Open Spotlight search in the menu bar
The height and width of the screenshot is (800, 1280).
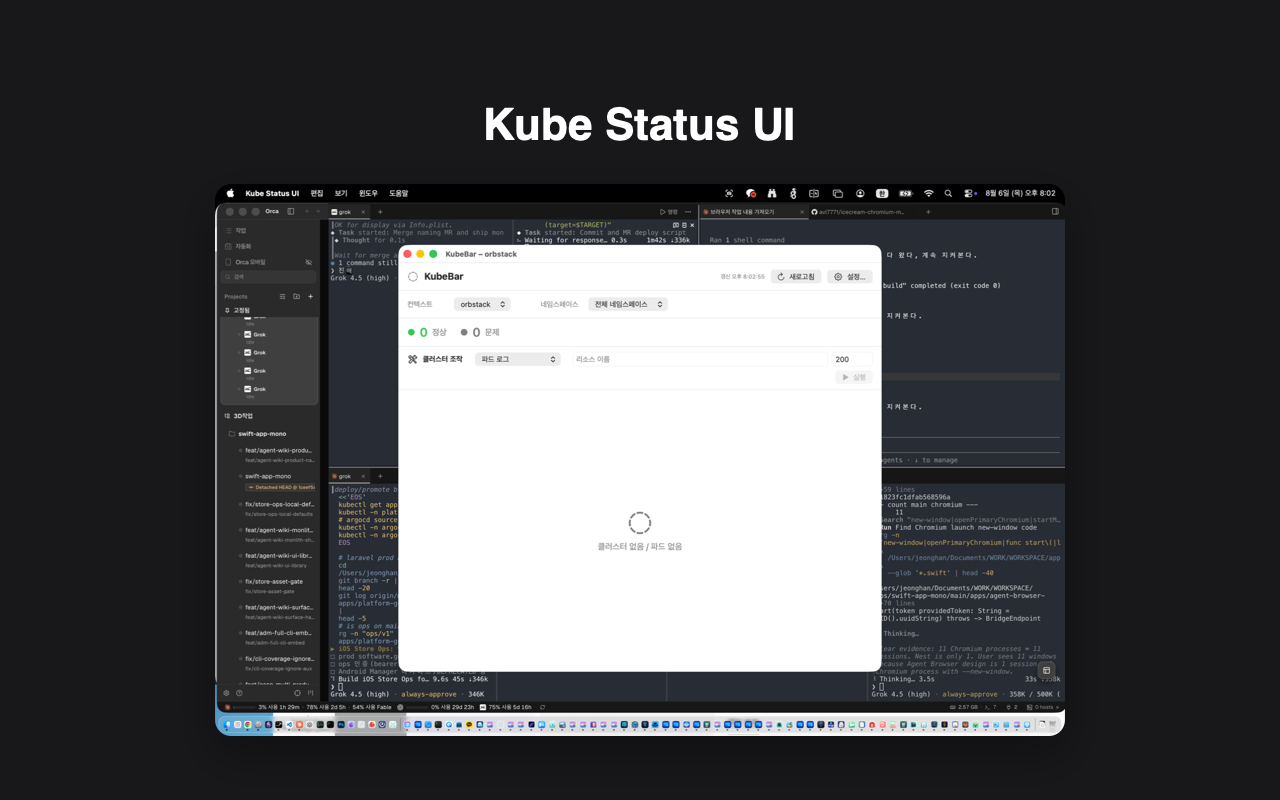948,193
